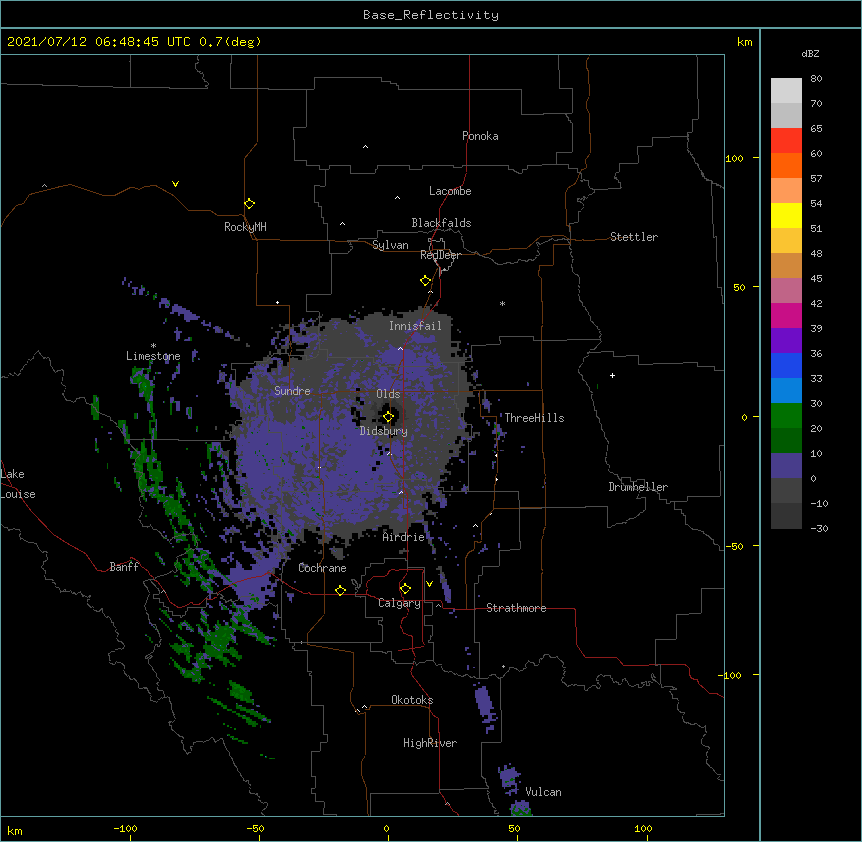Click the Blackfalds city label
Image resolution: width=862 pixels, height=842 pixels.
pos(441,223)
